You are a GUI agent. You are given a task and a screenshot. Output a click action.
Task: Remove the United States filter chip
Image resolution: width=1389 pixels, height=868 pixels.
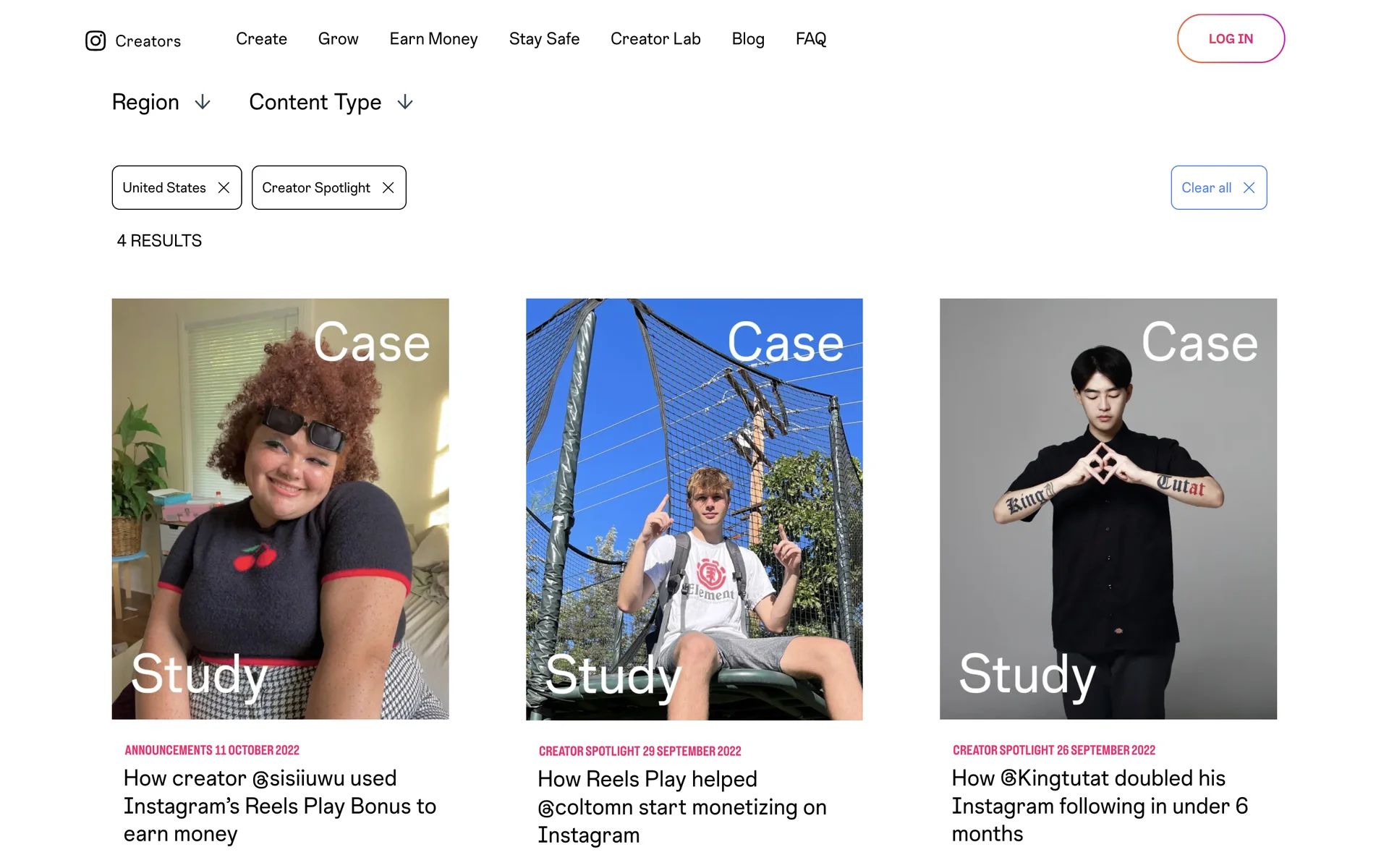(x=224, y=188)
